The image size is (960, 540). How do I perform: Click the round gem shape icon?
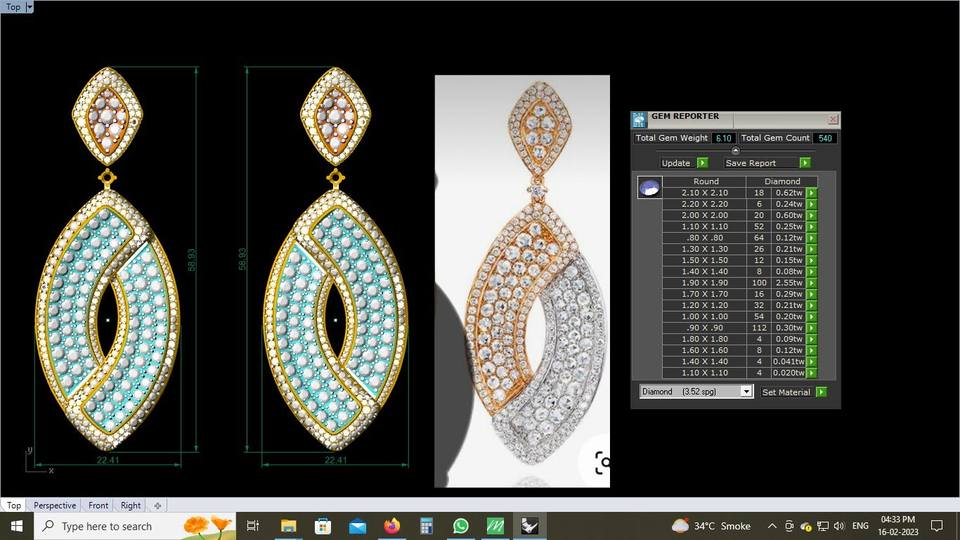tap(649, 187)
